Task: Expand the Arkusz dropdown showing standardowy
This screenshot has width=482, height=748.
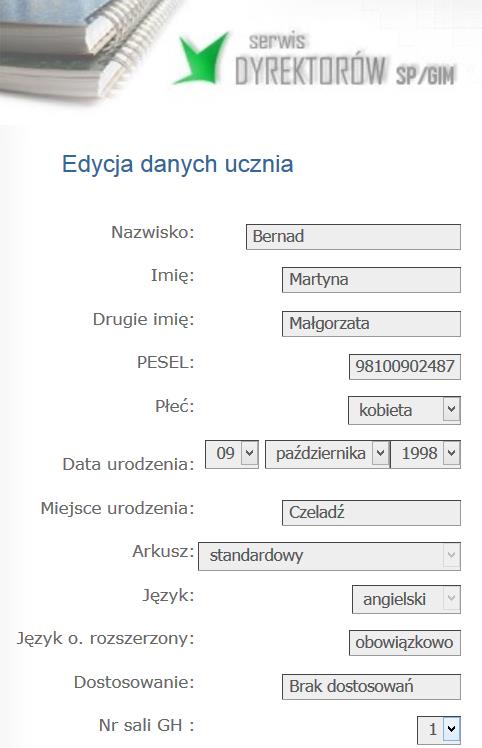Action: (x=329, y=556)
